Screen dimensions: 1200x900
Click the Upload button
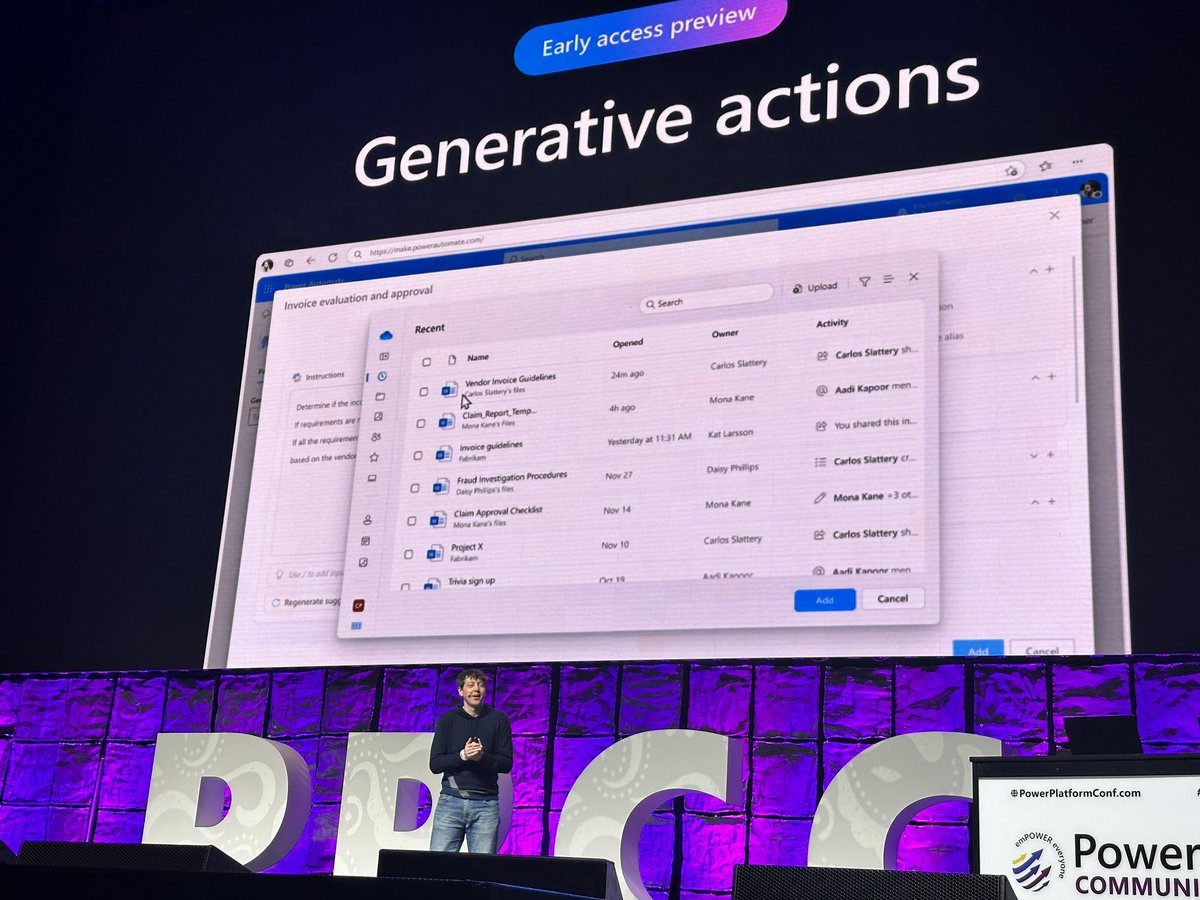pos(815,287)
